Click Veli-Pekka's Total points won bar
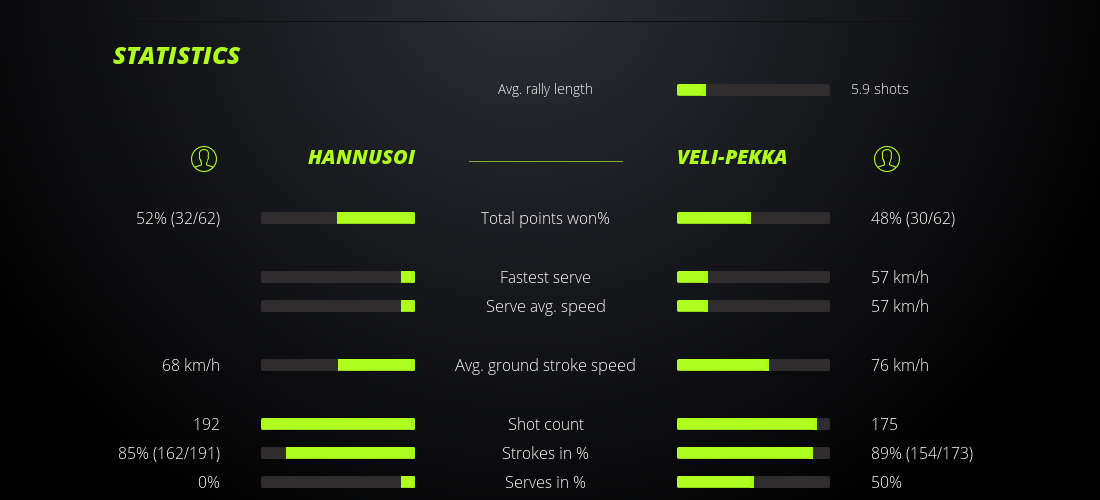Screen dimensions: 1100x500 click(x=753, y=218)
